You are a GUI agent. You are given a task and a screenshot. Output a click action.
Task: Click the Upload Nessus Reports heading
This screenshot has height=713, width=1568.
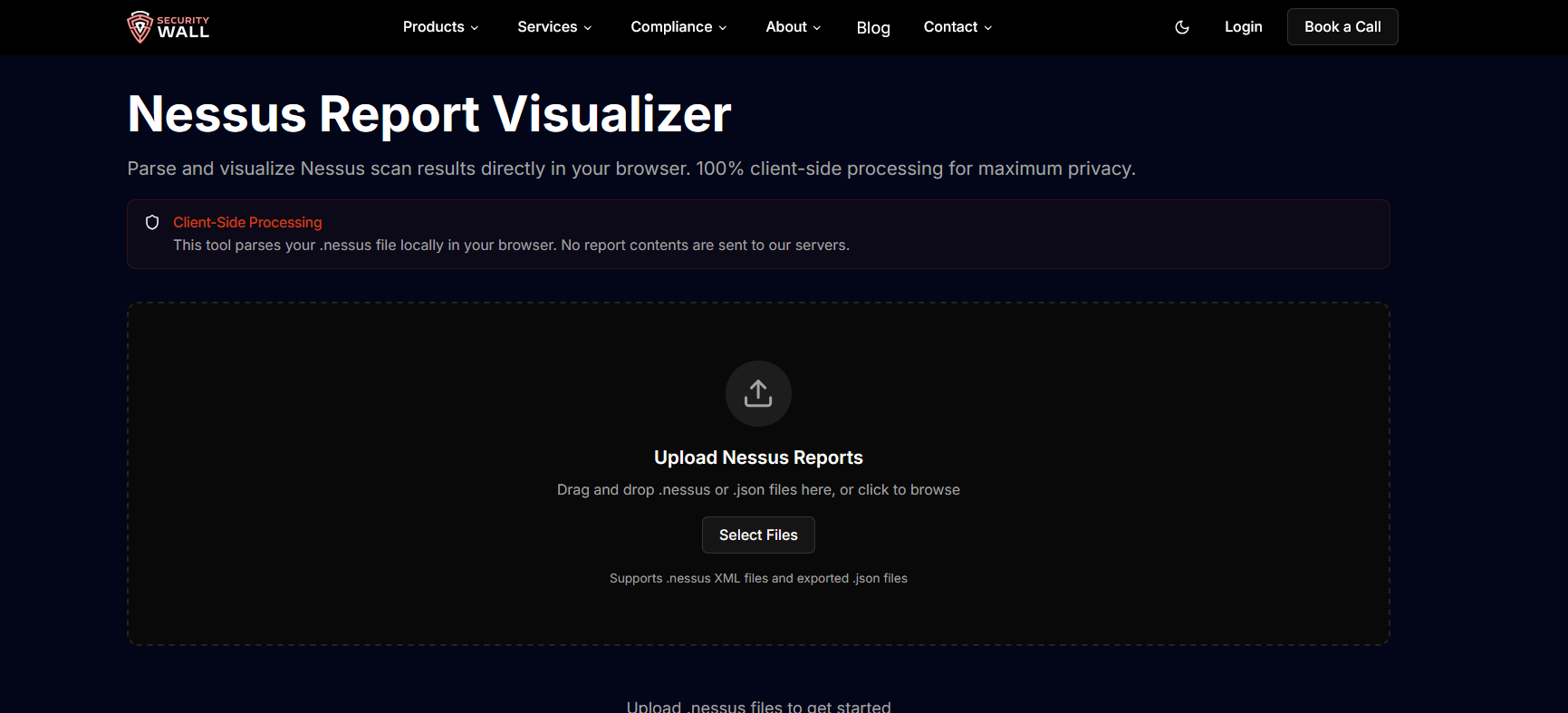point(758,458)
